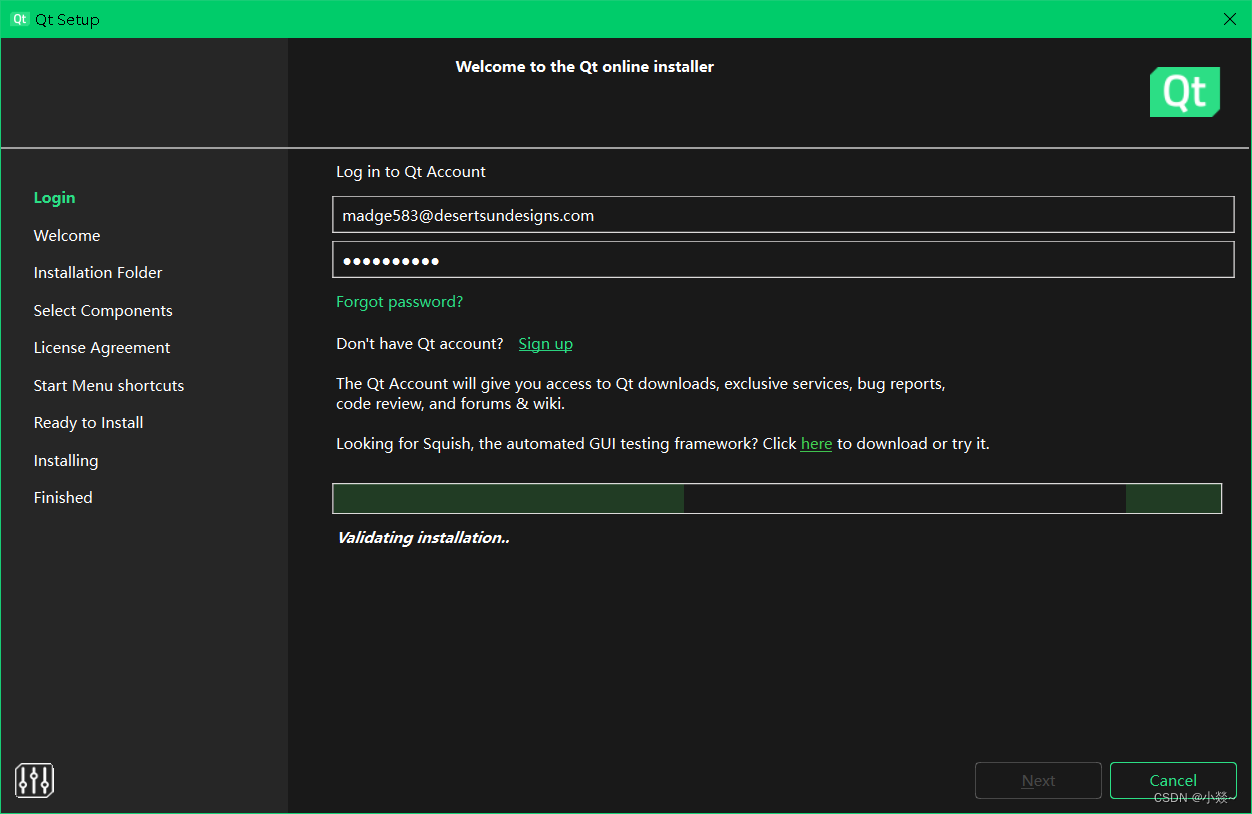
Task: Click the validation progress bar
Action: [778, 498]
